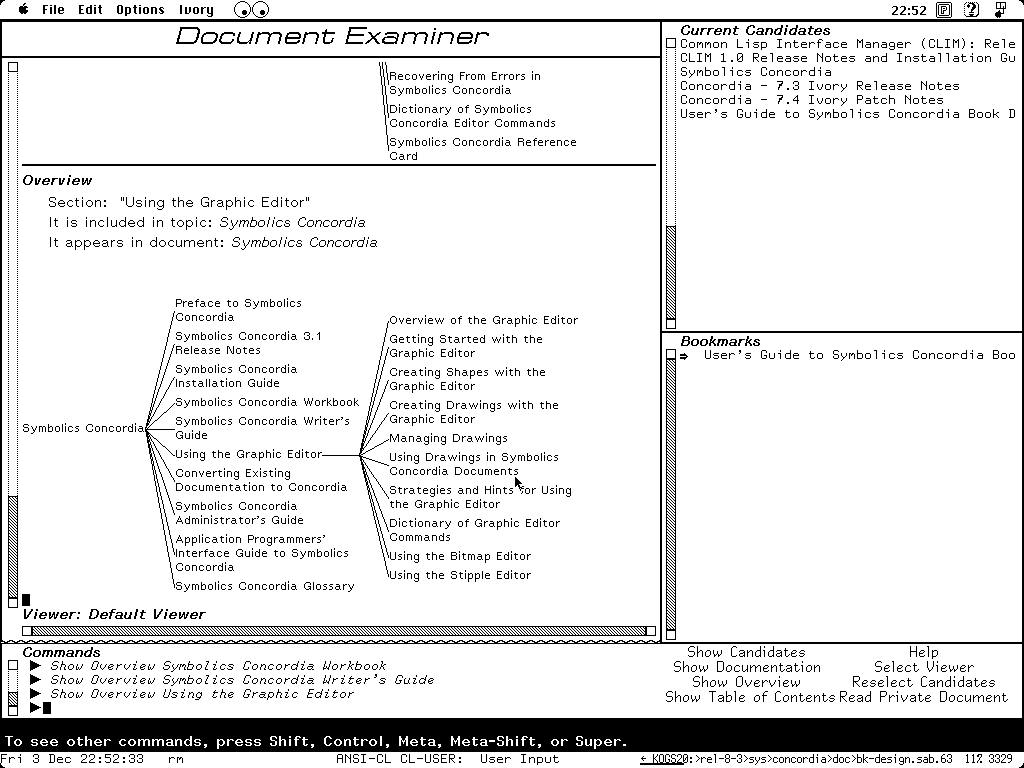Open the Options menu
The width and height of the screenshot is (1024, 768).
tap(140, 10)
